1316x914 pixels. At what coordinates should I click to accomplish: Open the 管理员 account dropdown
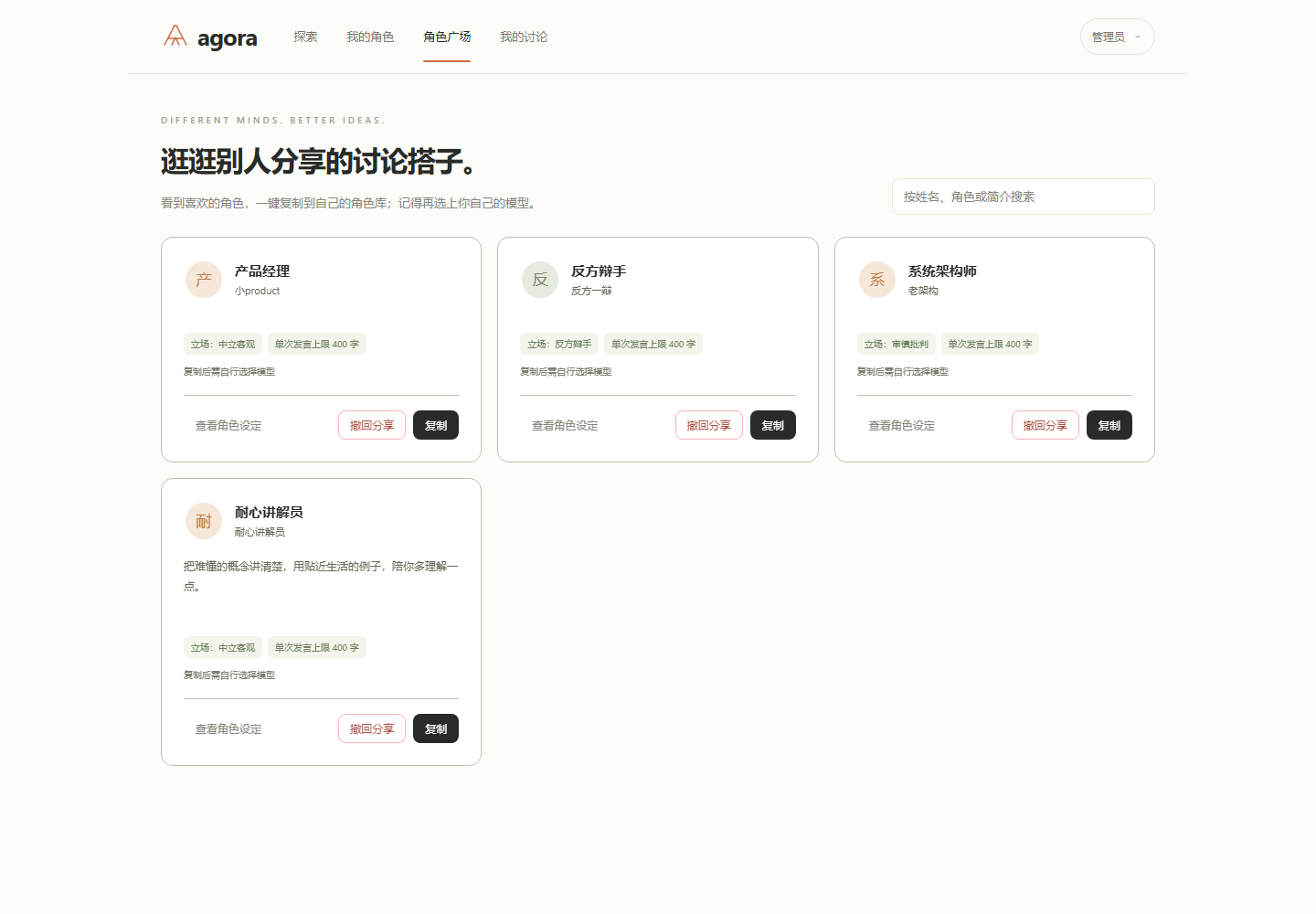point(1117,37)
